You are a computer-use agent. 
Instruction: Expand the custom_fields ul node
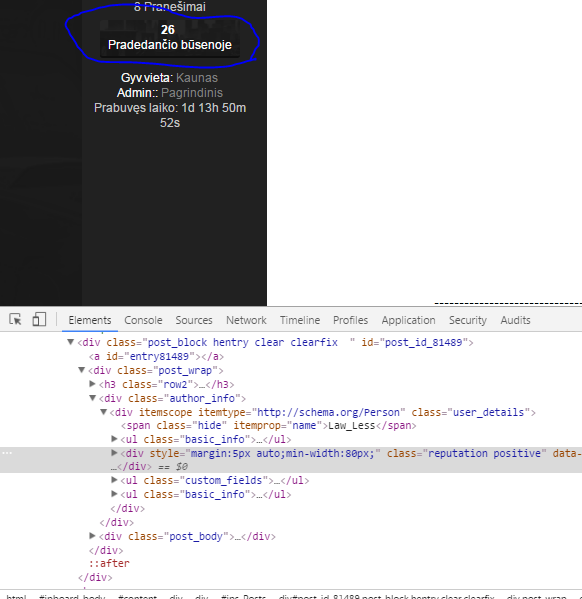[114, 479]
